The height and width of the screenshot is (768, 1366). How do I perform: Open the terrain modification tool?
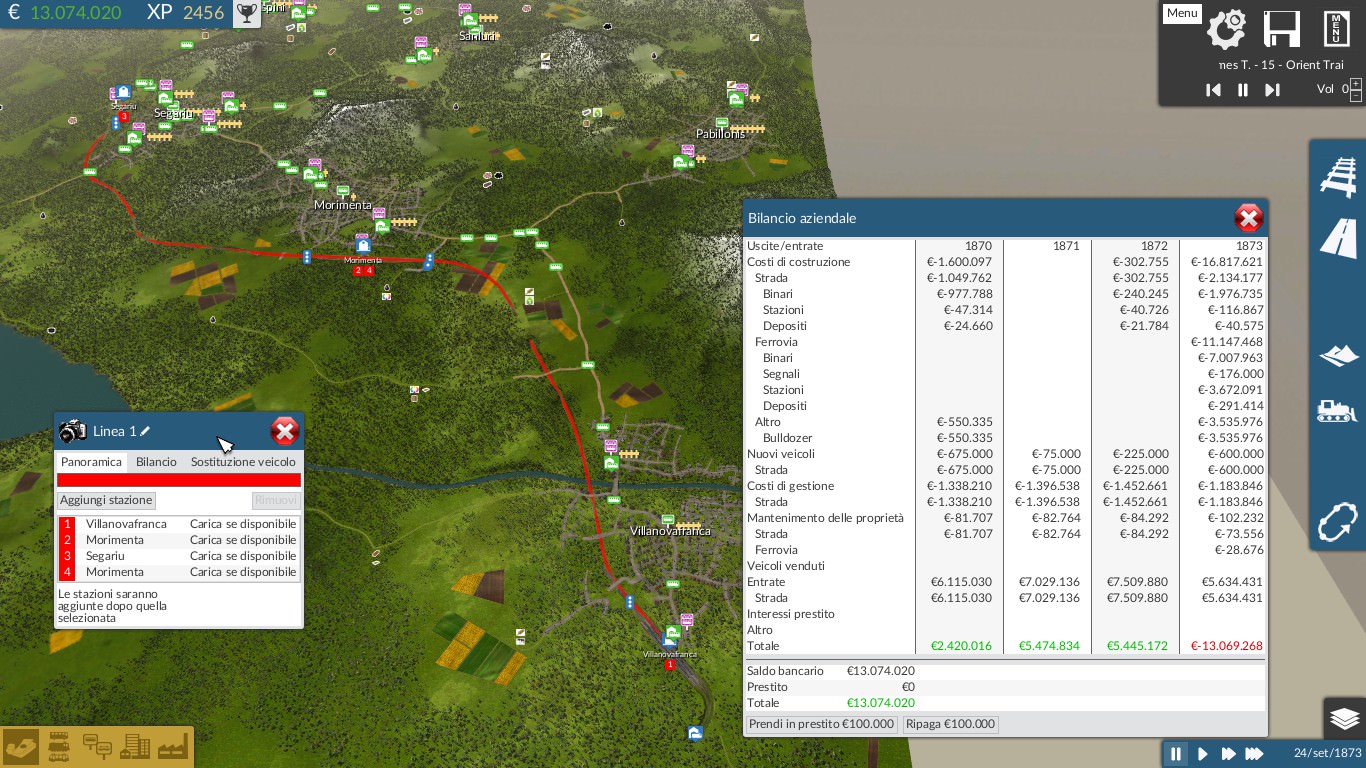(x=1338, y=356)
